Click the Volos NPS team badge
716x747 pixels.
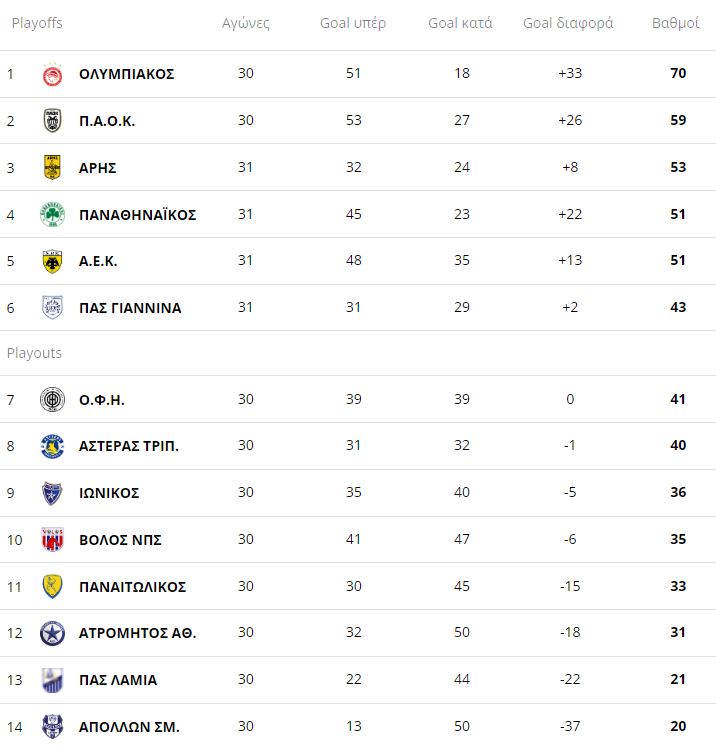(52, 540)
